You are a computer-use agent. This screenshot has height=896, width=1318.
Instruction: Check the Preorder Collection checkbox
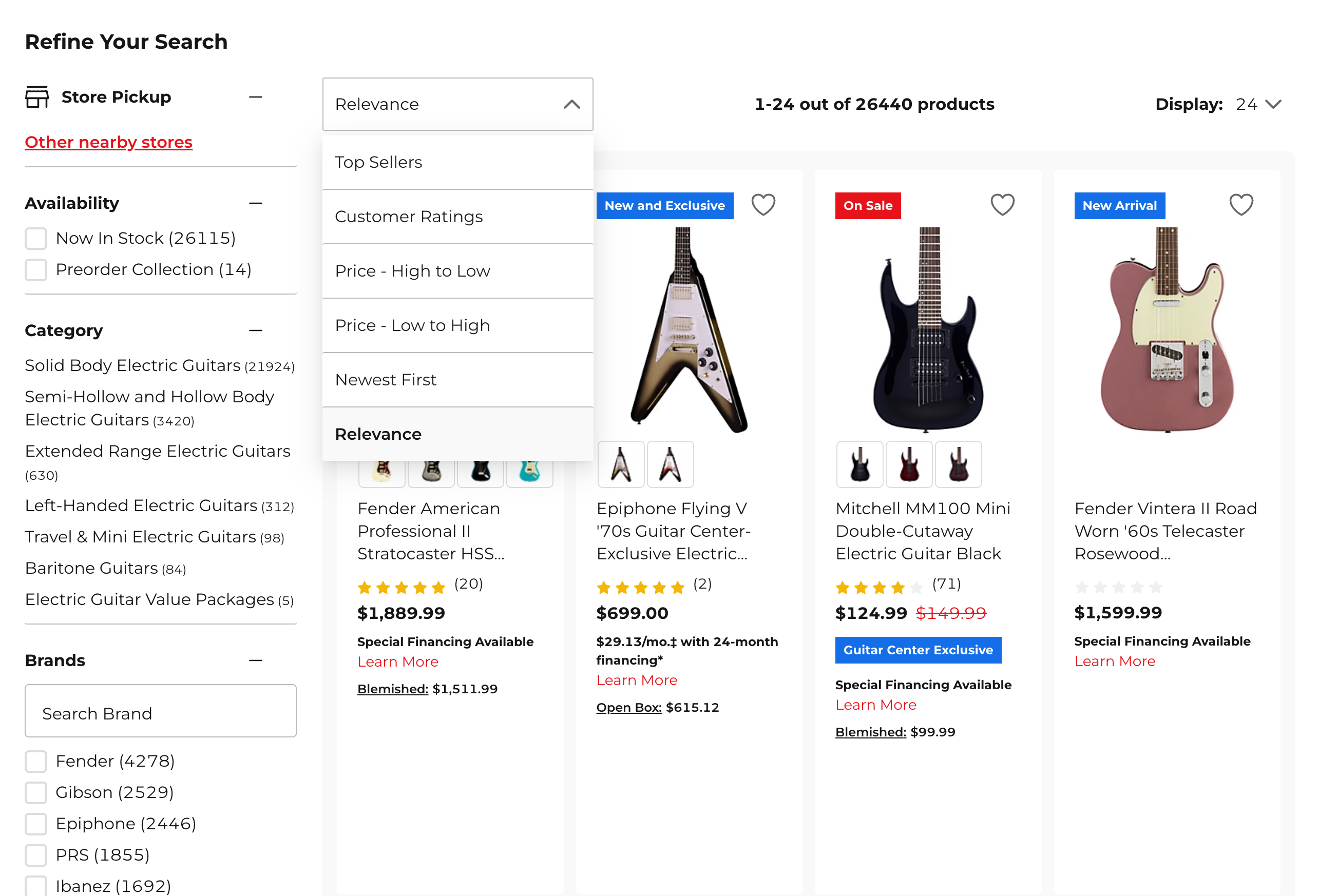[x=36, y=270]
